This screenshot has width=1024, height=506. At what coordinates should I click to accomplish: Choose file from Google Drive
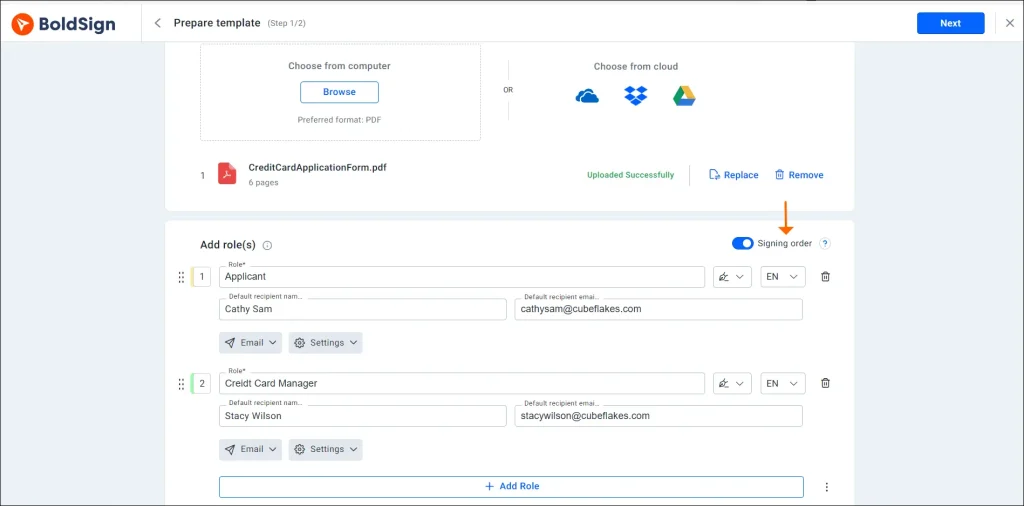684,96
